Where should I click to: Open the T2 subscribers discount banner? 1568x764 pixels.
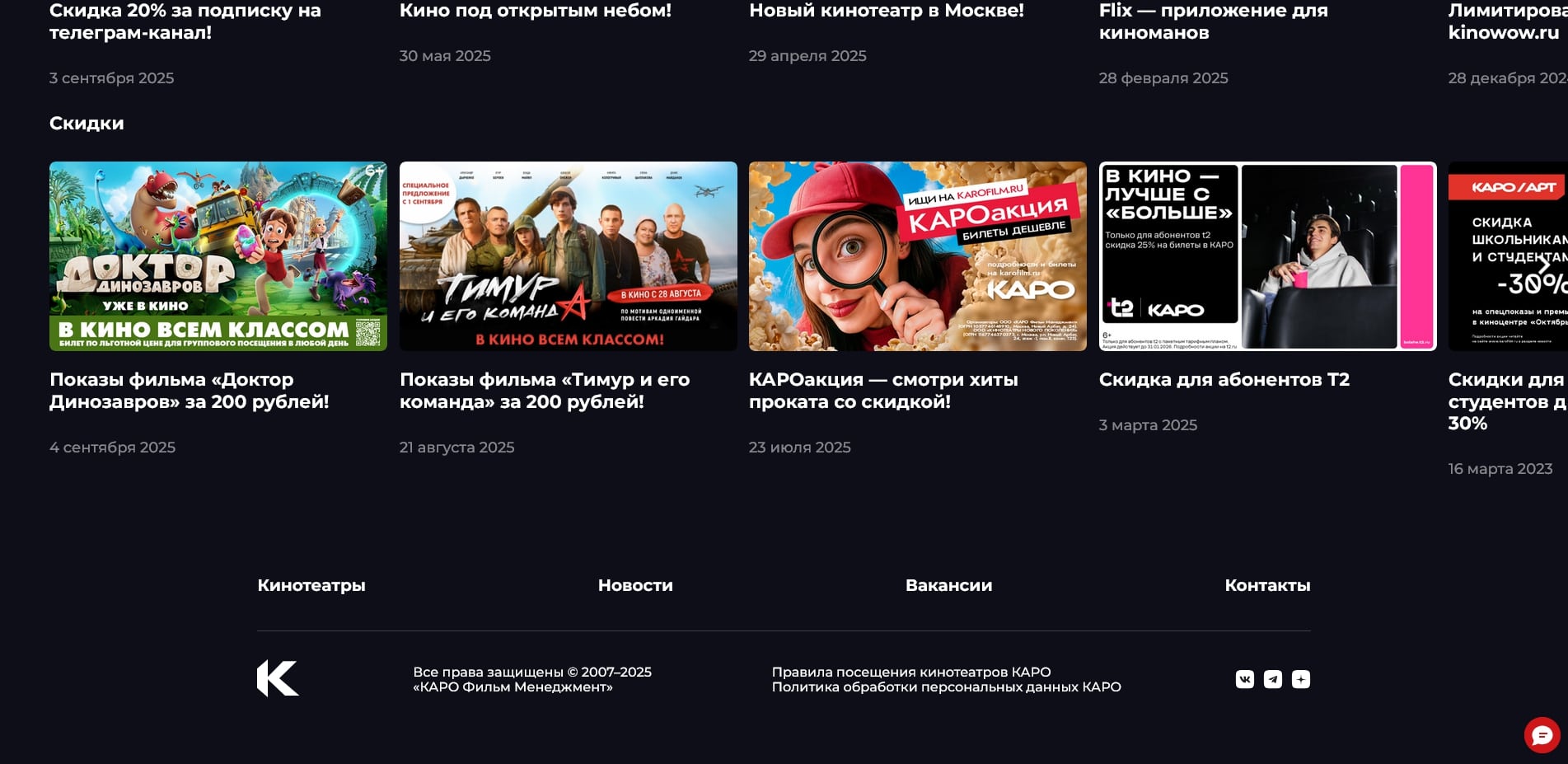[1267, 255]
